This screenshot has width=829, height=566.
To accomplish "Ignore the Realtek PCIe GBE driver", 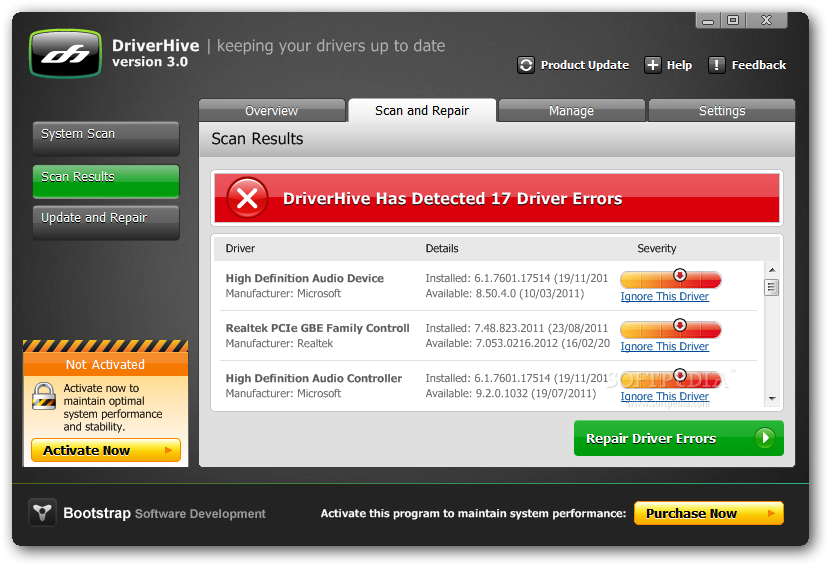I will [665, 346].
